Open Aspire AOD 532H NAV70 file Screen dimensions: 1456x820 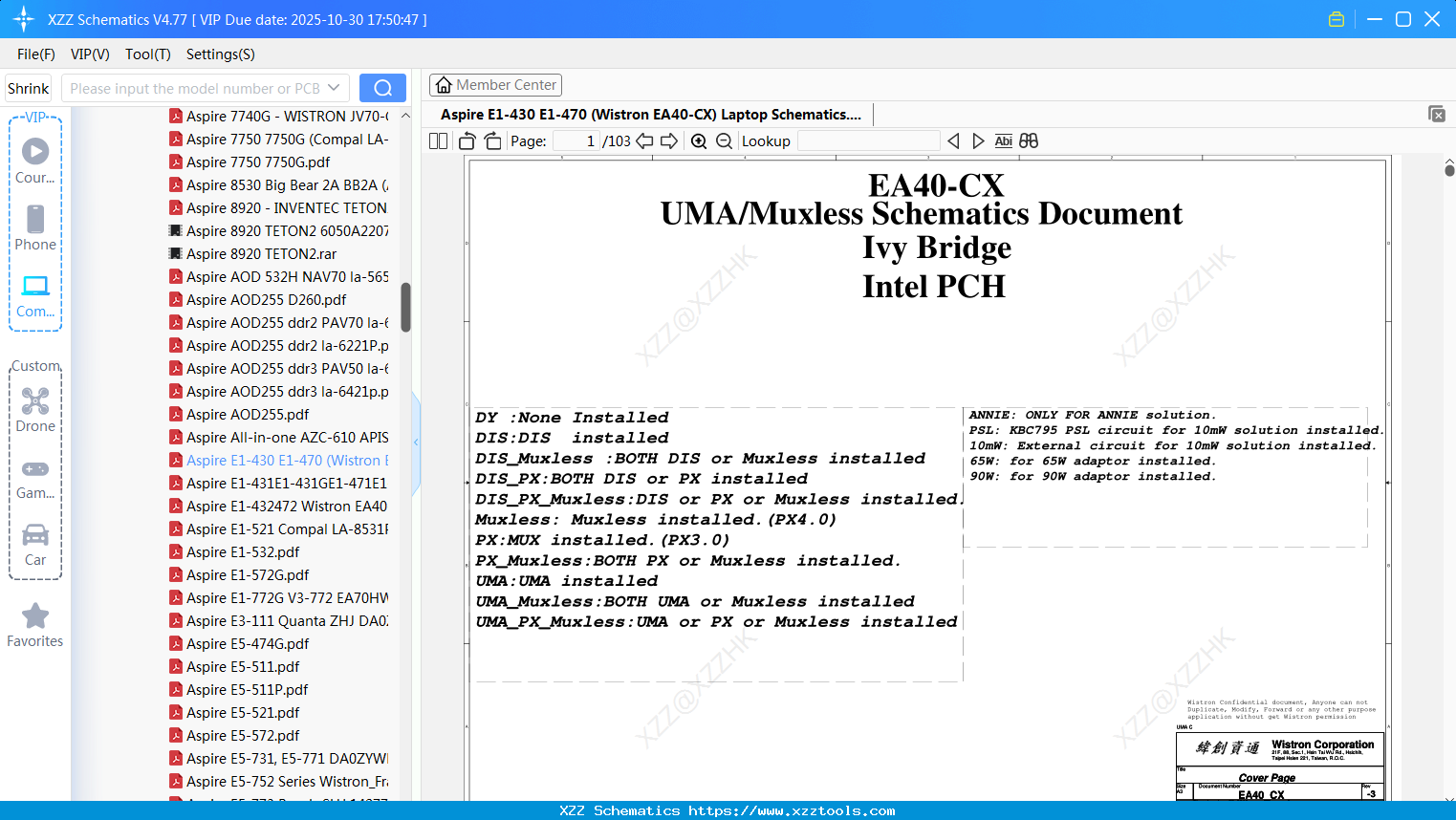pos(279,277)
